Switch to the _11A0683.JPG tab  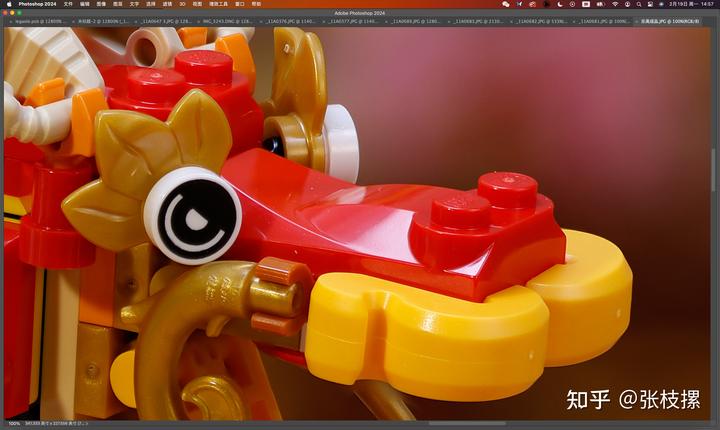tap(478, 21)
